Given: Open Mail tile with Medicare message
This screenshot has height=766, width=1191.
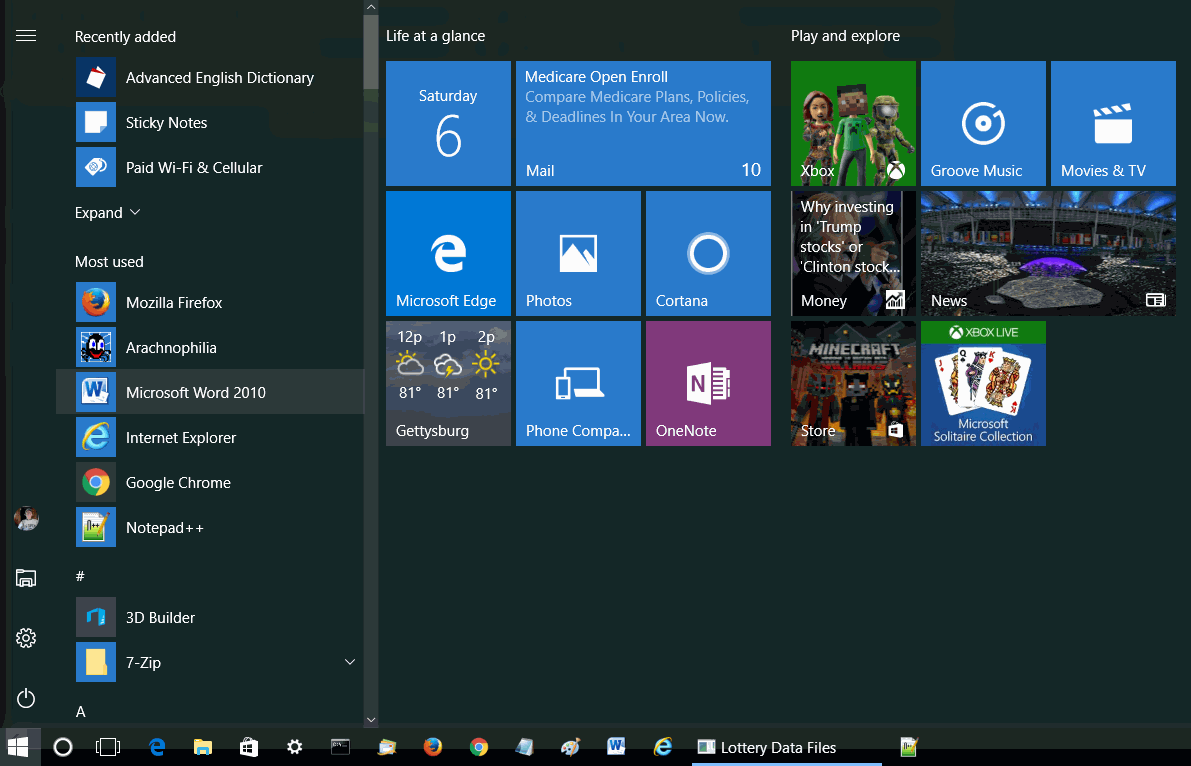Looking at the screenshot, I should [x=643, y=123].
